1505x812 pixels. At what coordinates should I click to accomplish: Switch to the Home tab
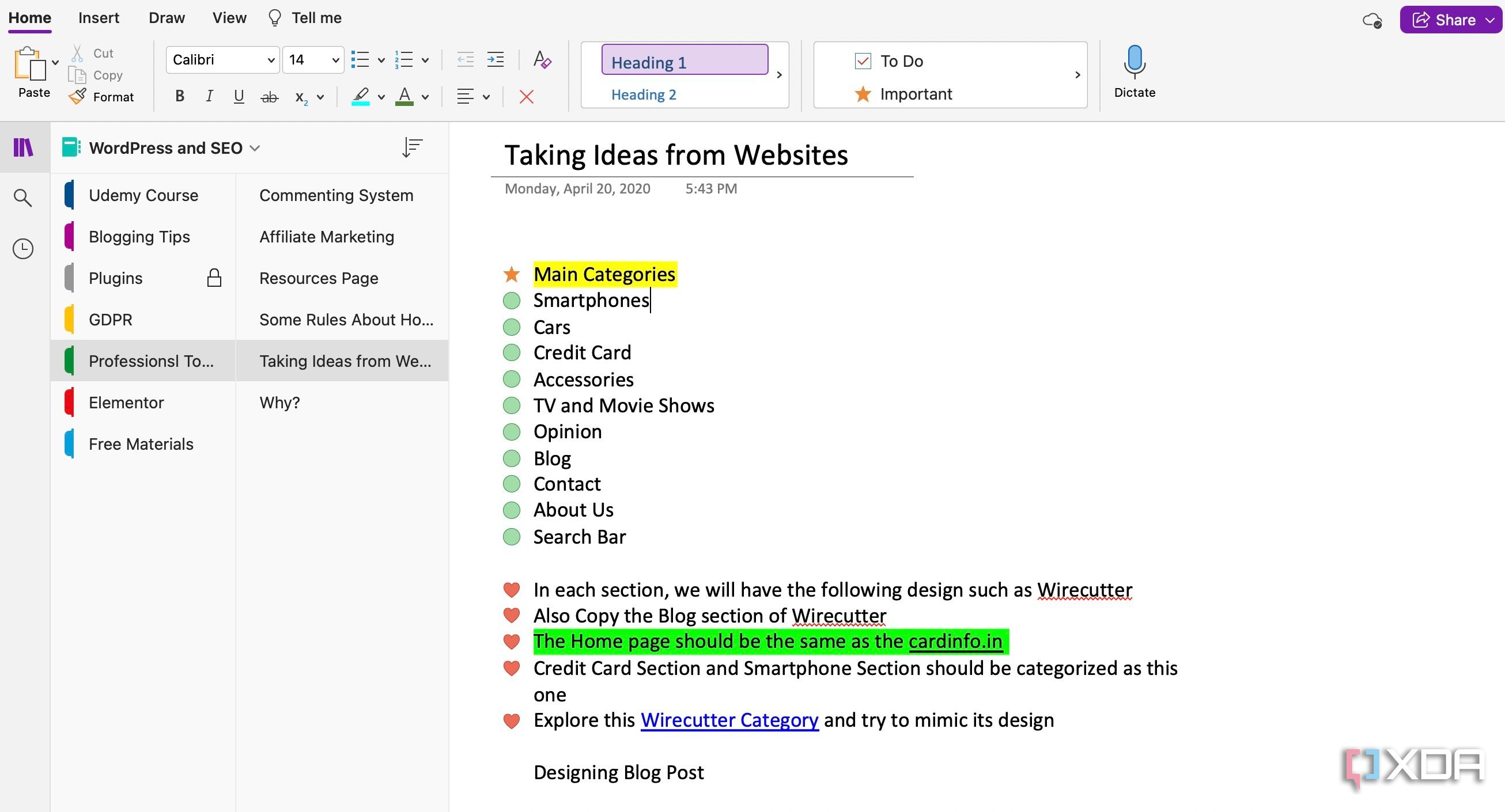click(x=30, y=18)
